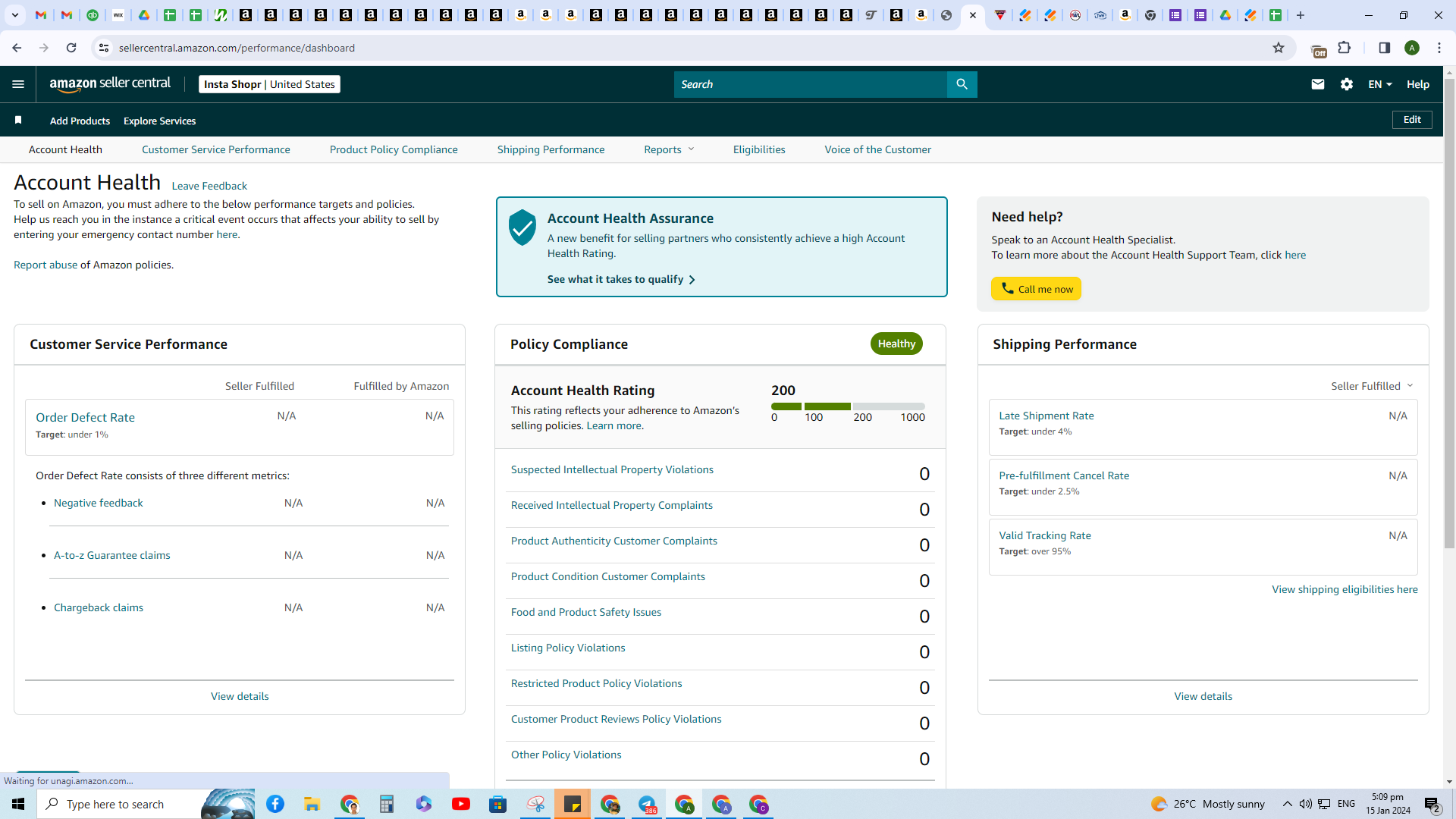The image size is (1456, 819).
Task: Open the Seller Fulfilled dropdown in Shipping Performance
Action: pos(1372,386)
